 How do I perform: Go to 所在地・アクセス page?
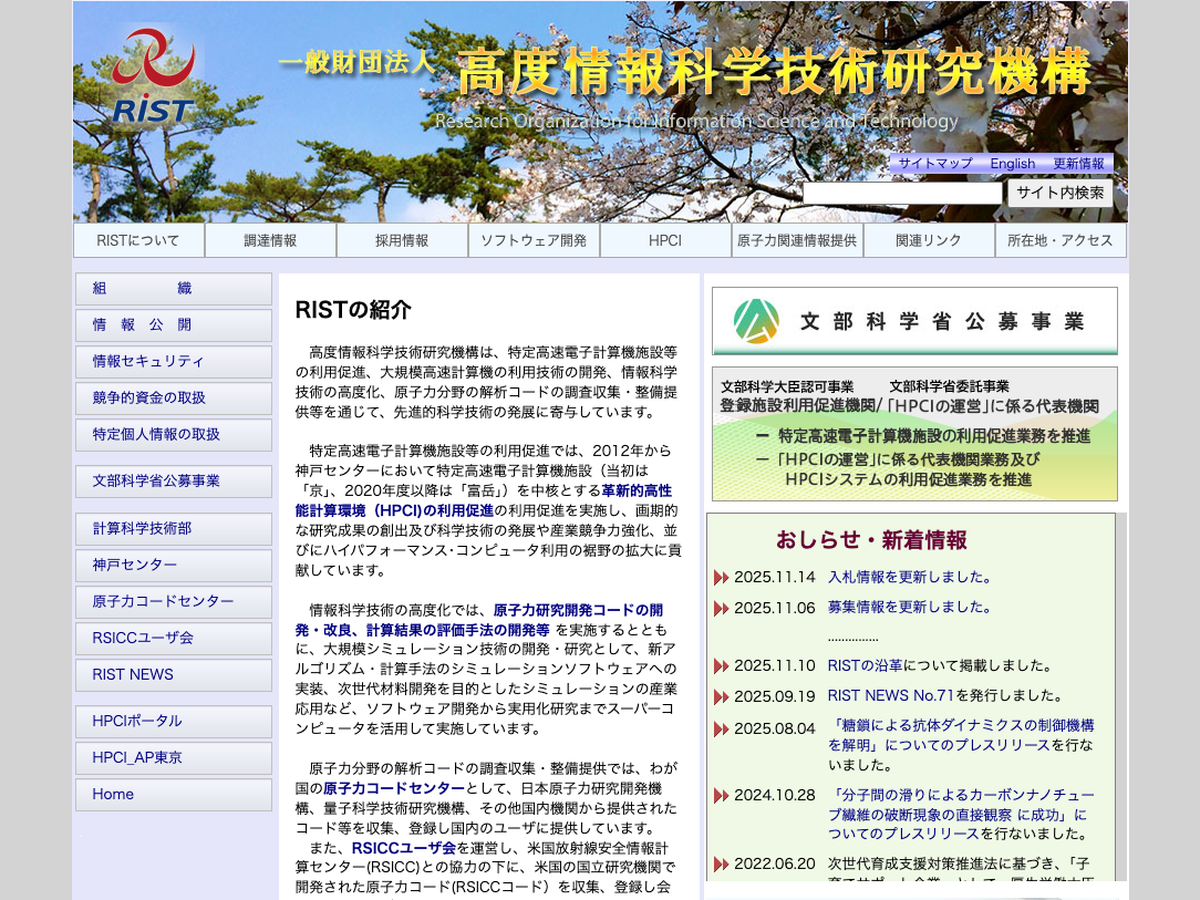point(1060,241)
